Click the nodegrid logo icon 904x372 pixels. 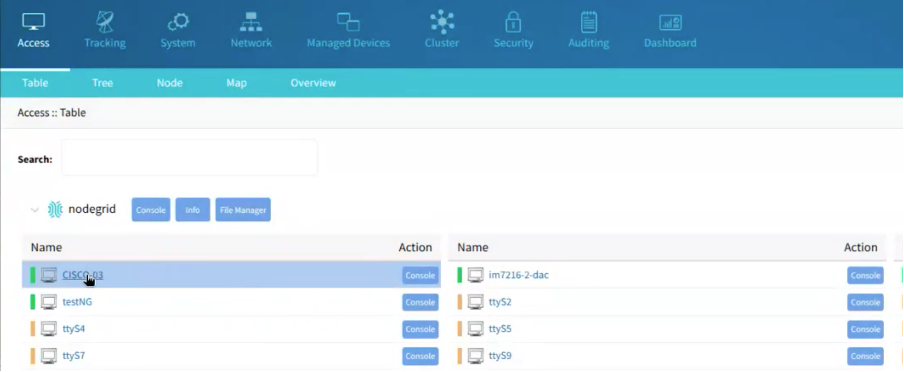coord(55,209)
